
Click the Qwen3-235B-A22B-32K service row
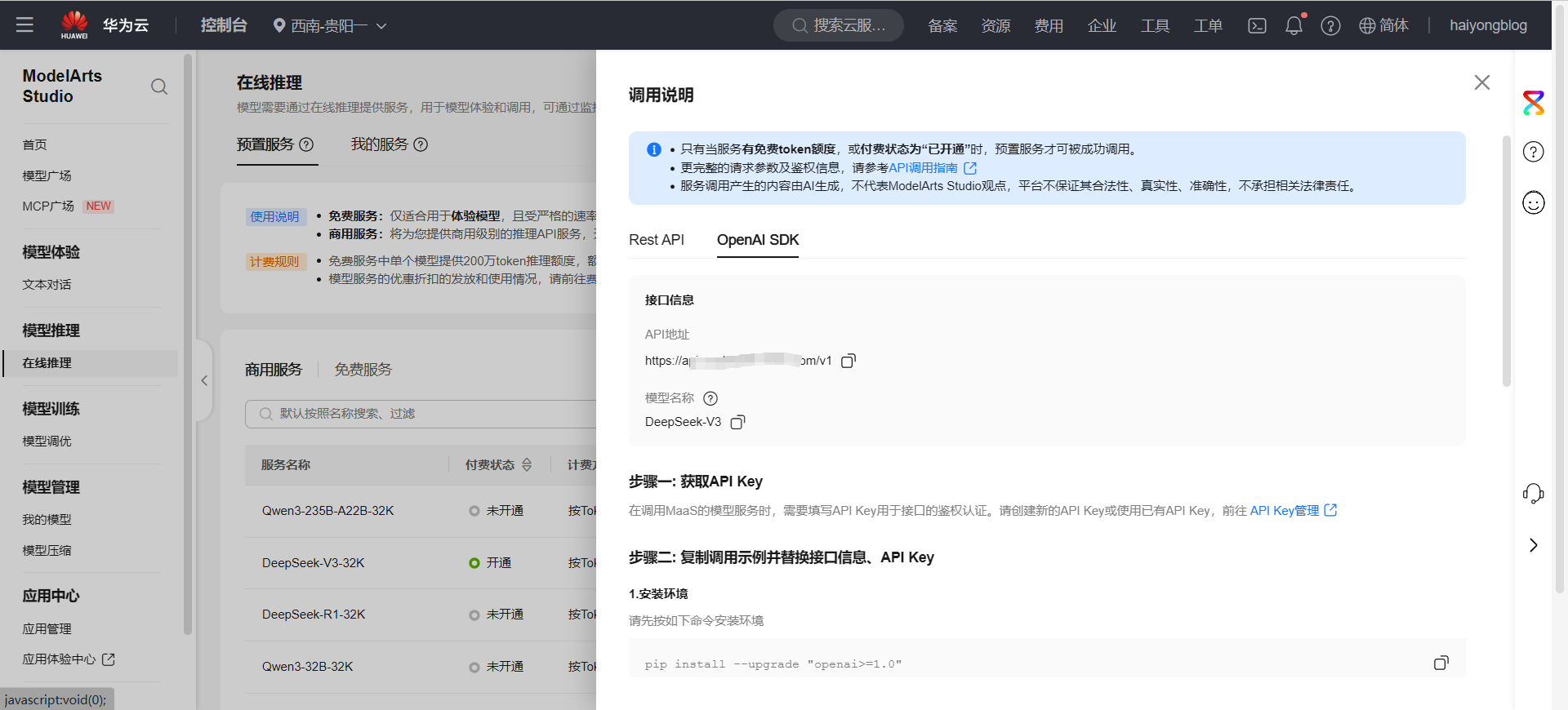point(421,511)
